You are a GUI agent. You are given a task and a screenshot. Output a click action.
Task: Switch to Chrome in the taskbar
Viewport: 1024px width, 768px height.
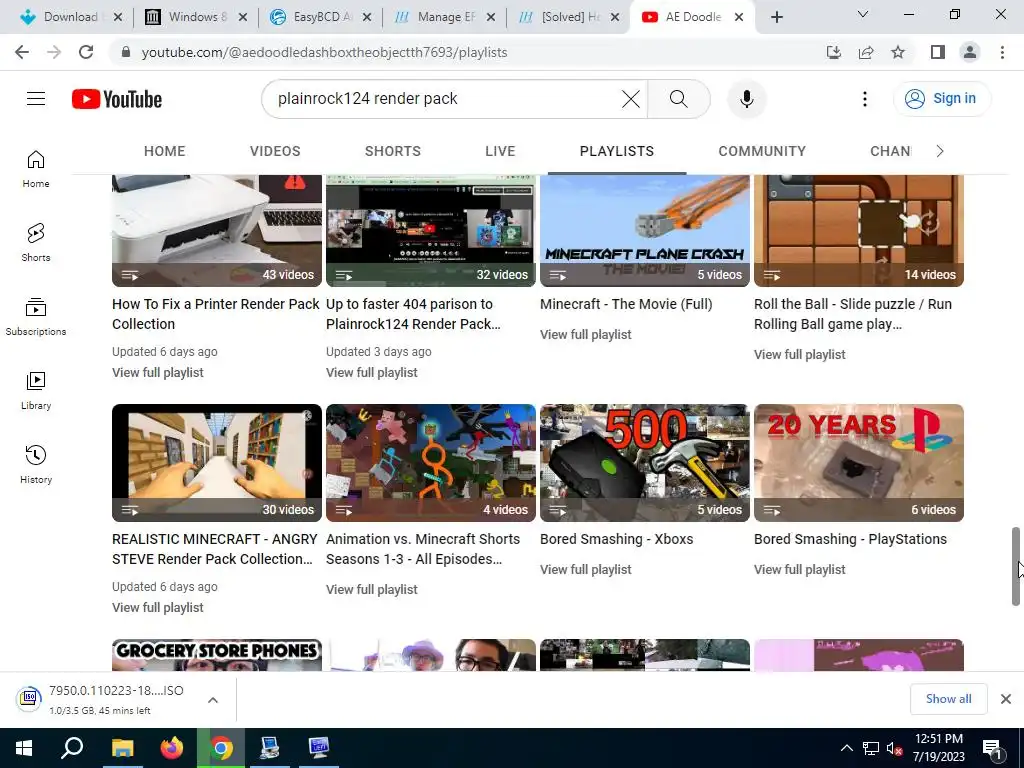tap(221, 748)
